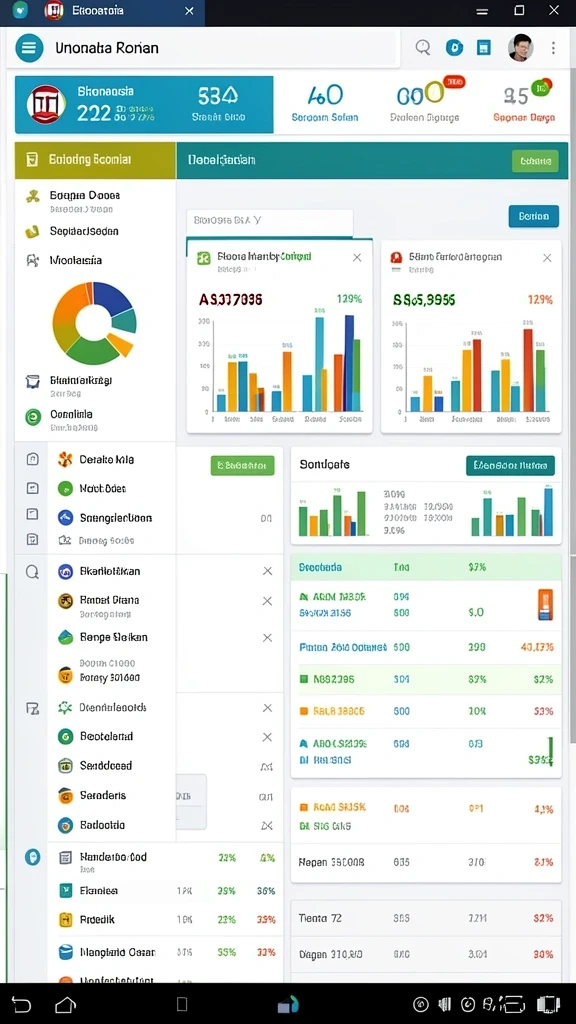Click orange icon beside Ceraito kila

(65, 460)
